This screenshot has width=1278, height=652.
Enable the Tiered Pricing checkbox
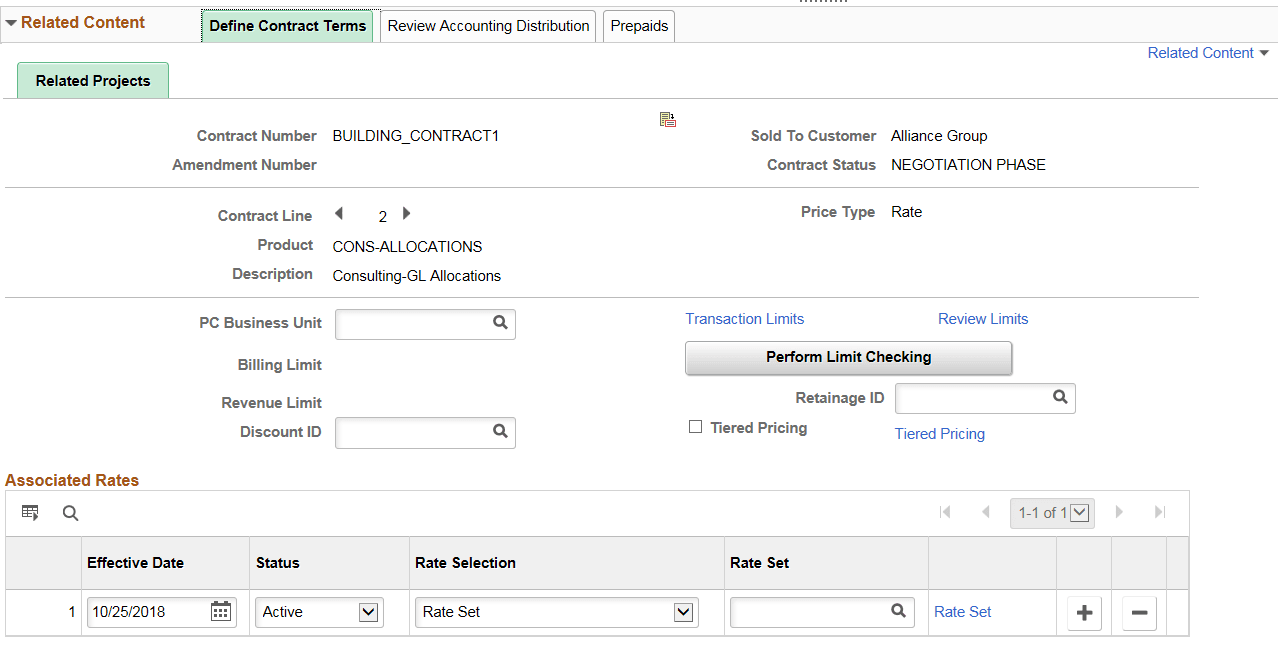click(x=695, y=427)
